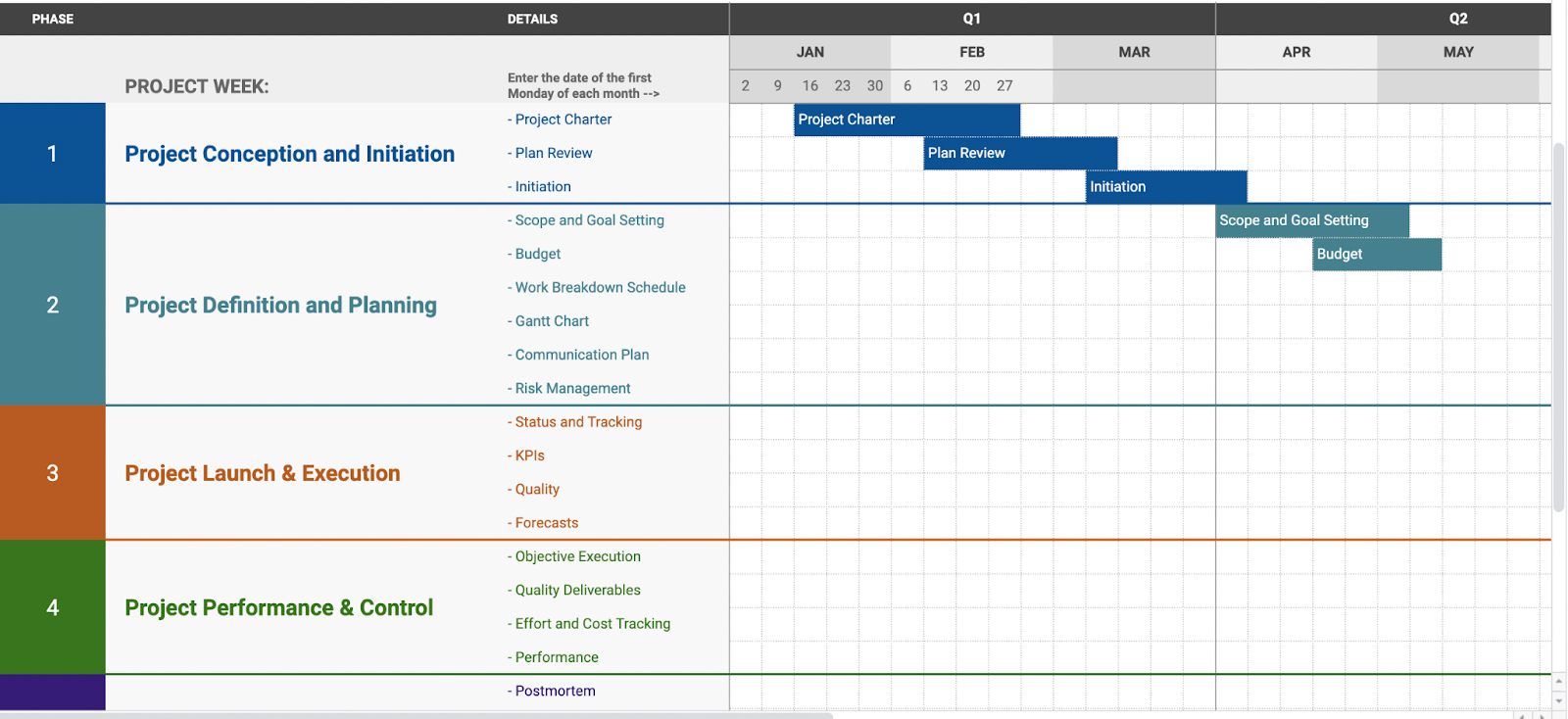Click the horizontal scroll left arrow

[1520, 715]
